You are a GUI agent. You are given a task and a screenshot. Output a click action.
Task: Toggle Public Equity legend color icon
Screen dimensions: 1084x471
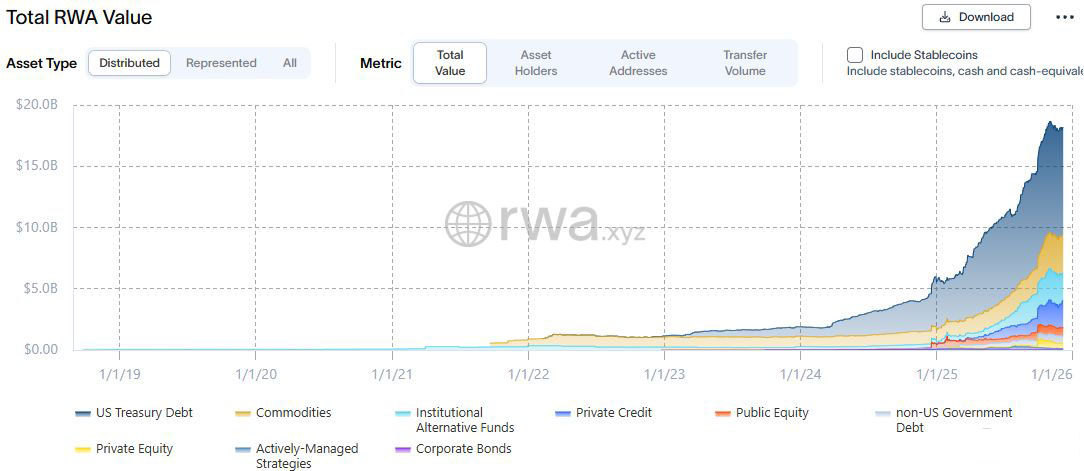723,414
